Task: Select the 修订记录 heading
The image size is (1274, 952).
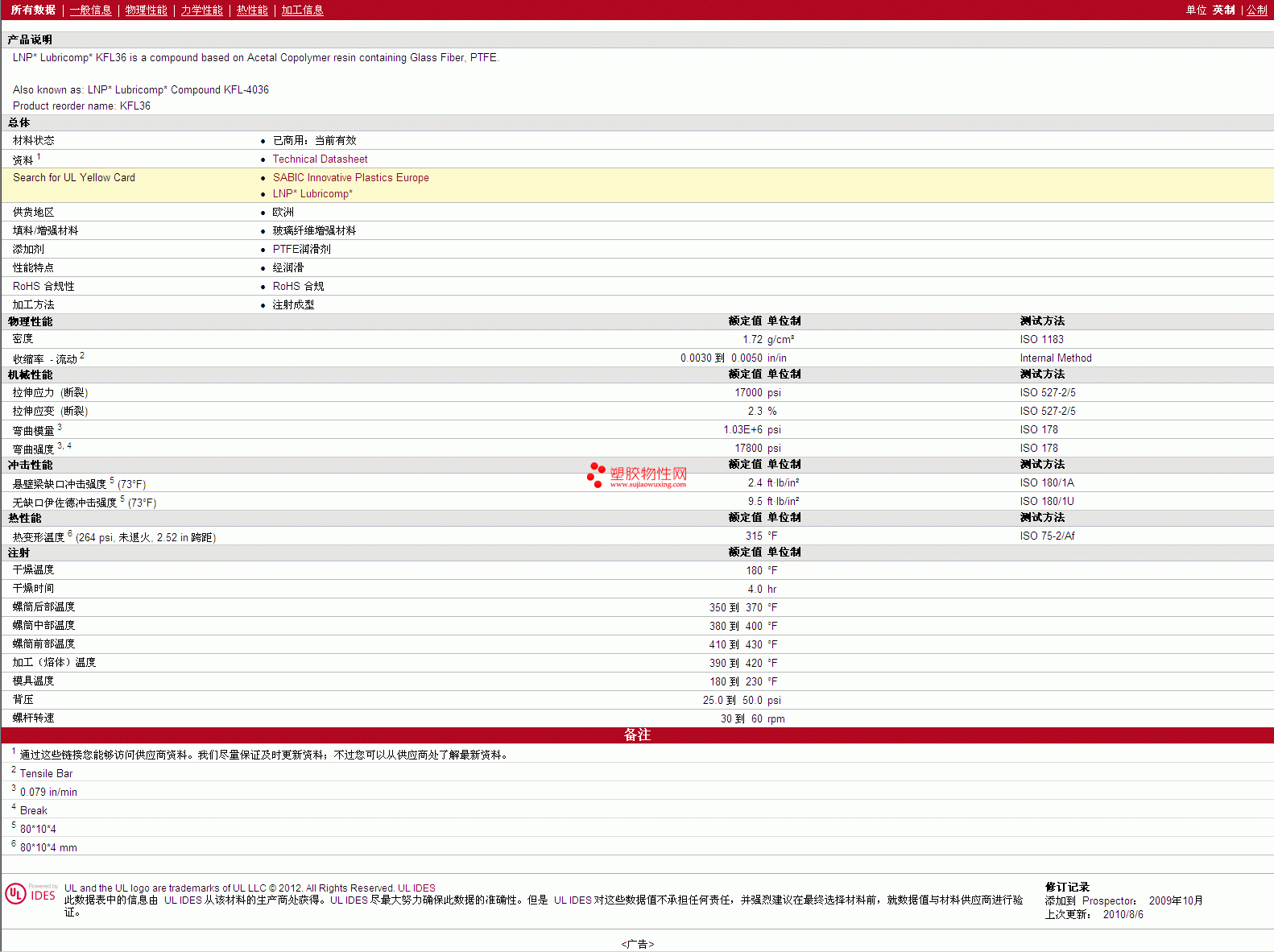Action: [1067, 888]
